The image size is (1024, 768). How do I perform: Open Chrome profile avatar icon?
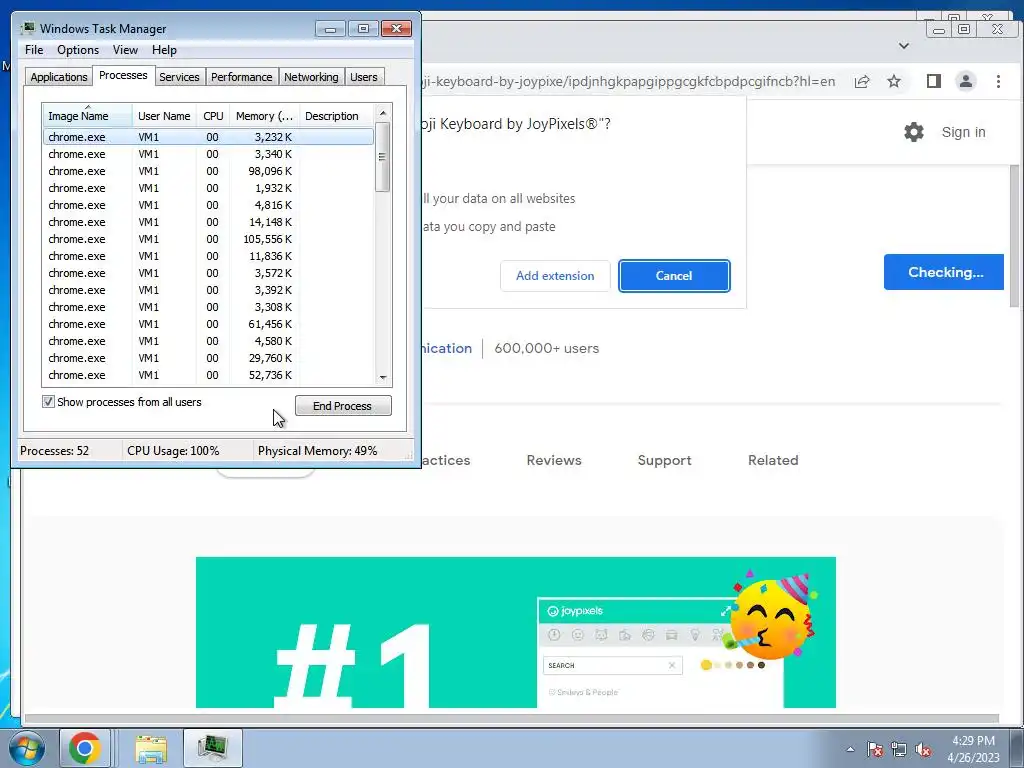click(965, 81)
